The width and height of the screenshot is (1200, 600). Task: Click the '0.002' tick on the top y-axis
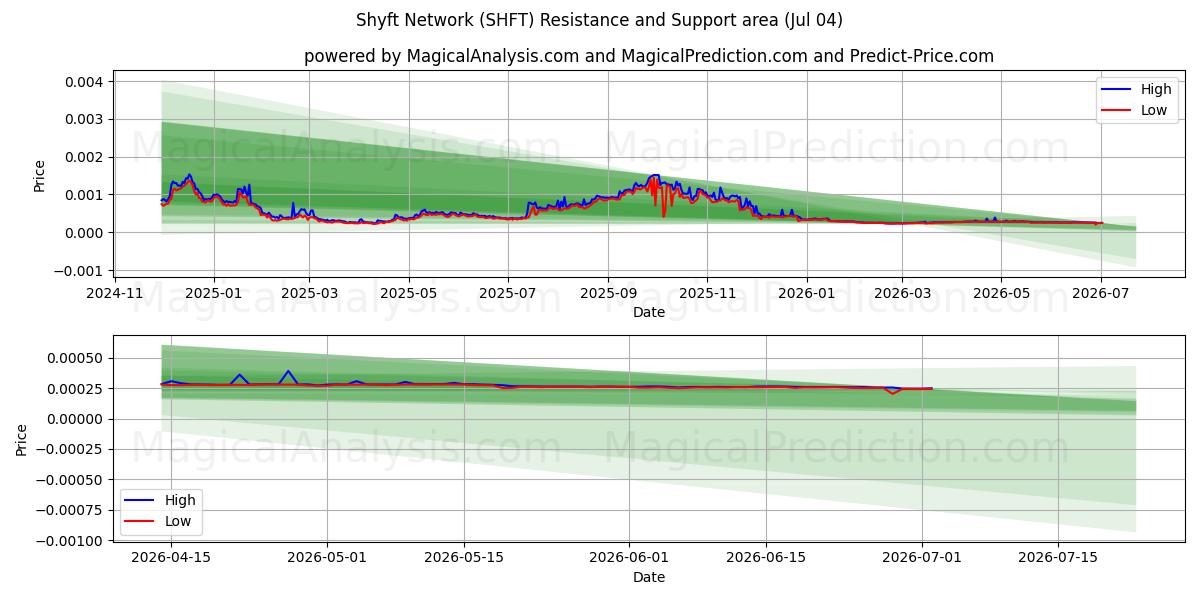tap(85, 157)
